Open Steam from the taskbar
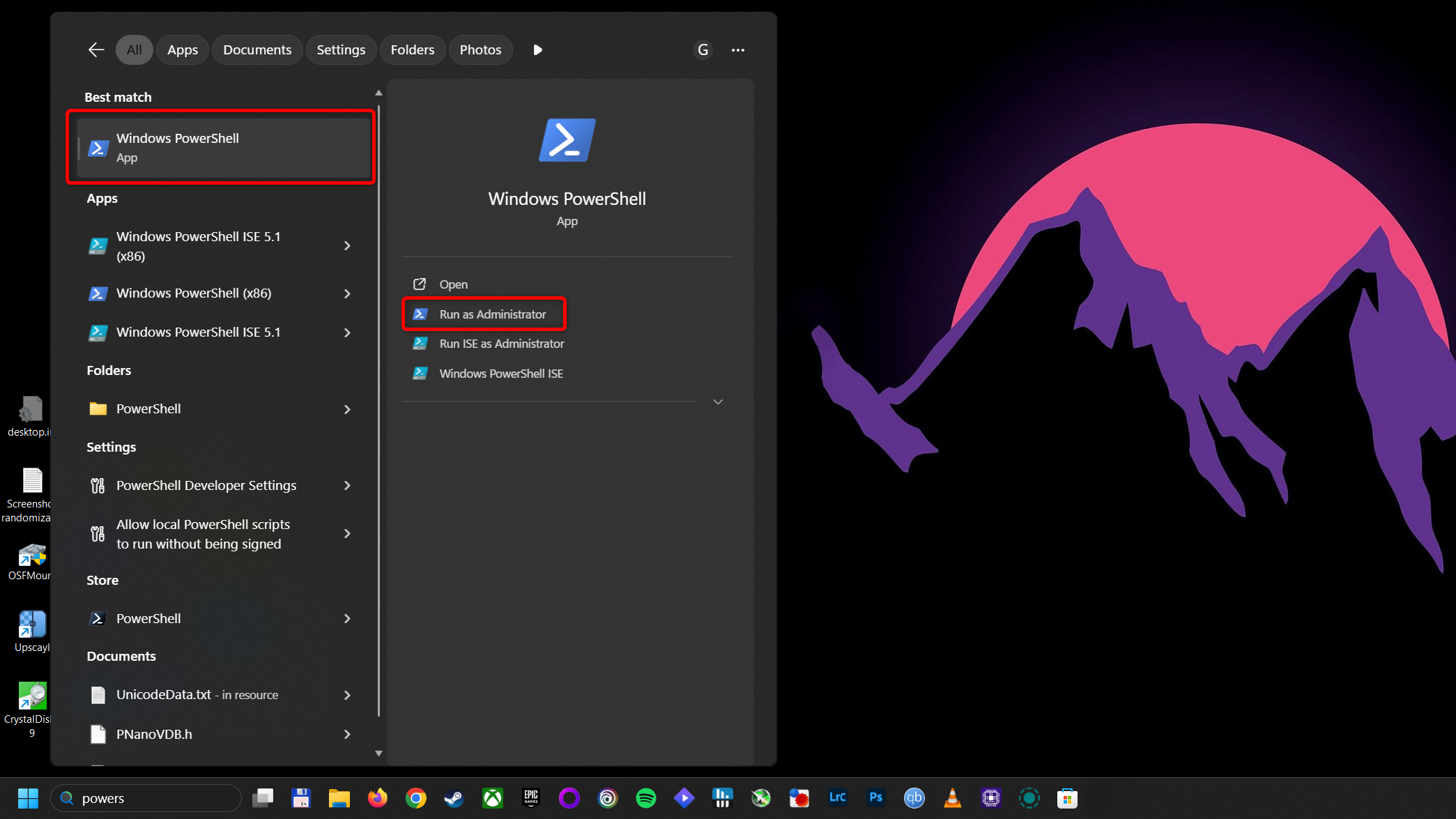Screen dimensions: 1456x819 454,798
